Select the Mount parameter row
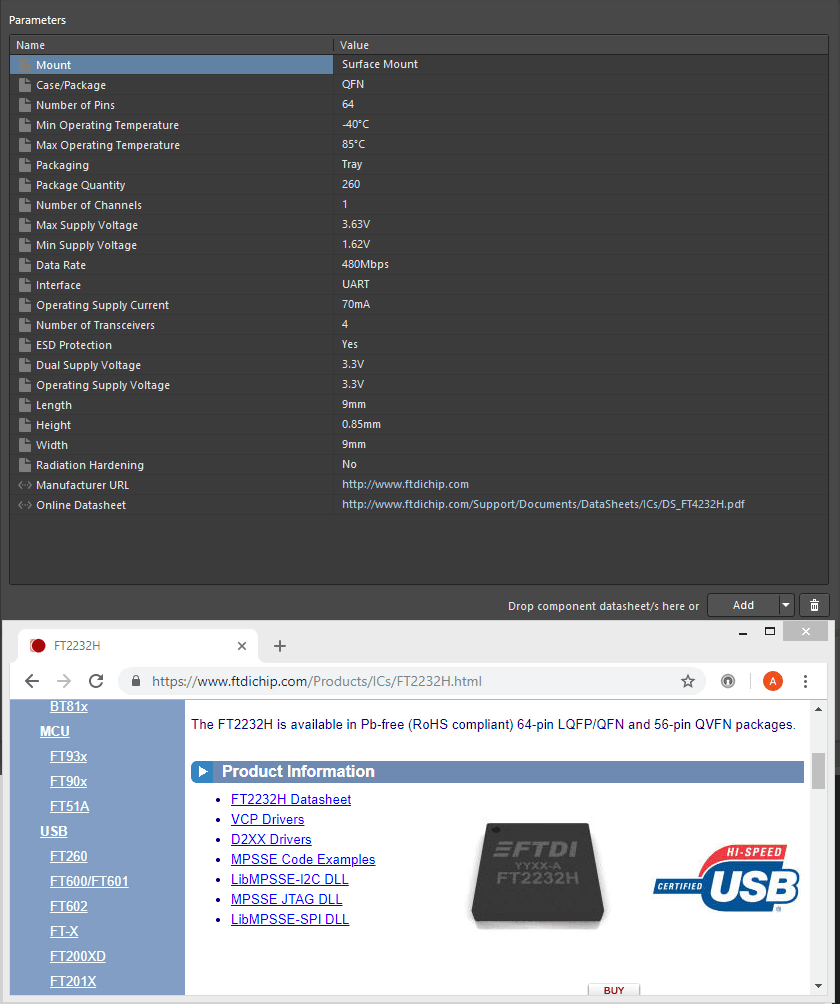The image size is (840, 1004). pyautogui.click(x=419, y=65)
